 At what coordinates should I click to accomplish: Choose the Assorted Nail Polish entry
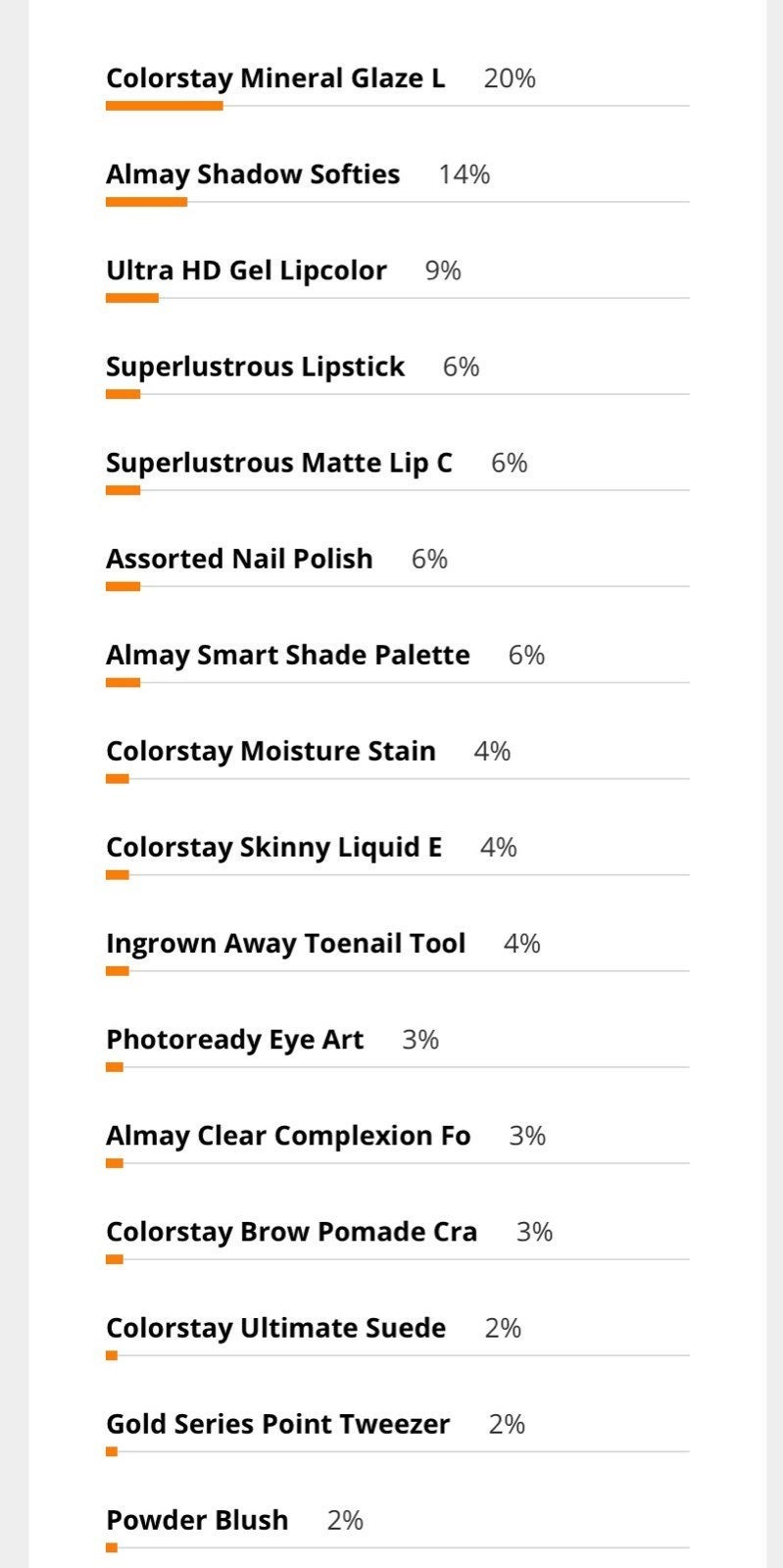point(239,559)
